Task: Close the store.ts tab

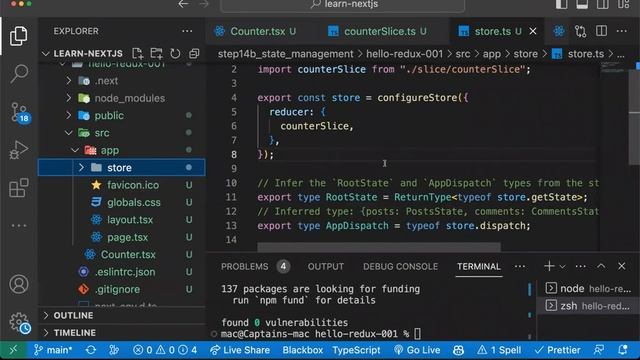Action: tap(533, 31)
